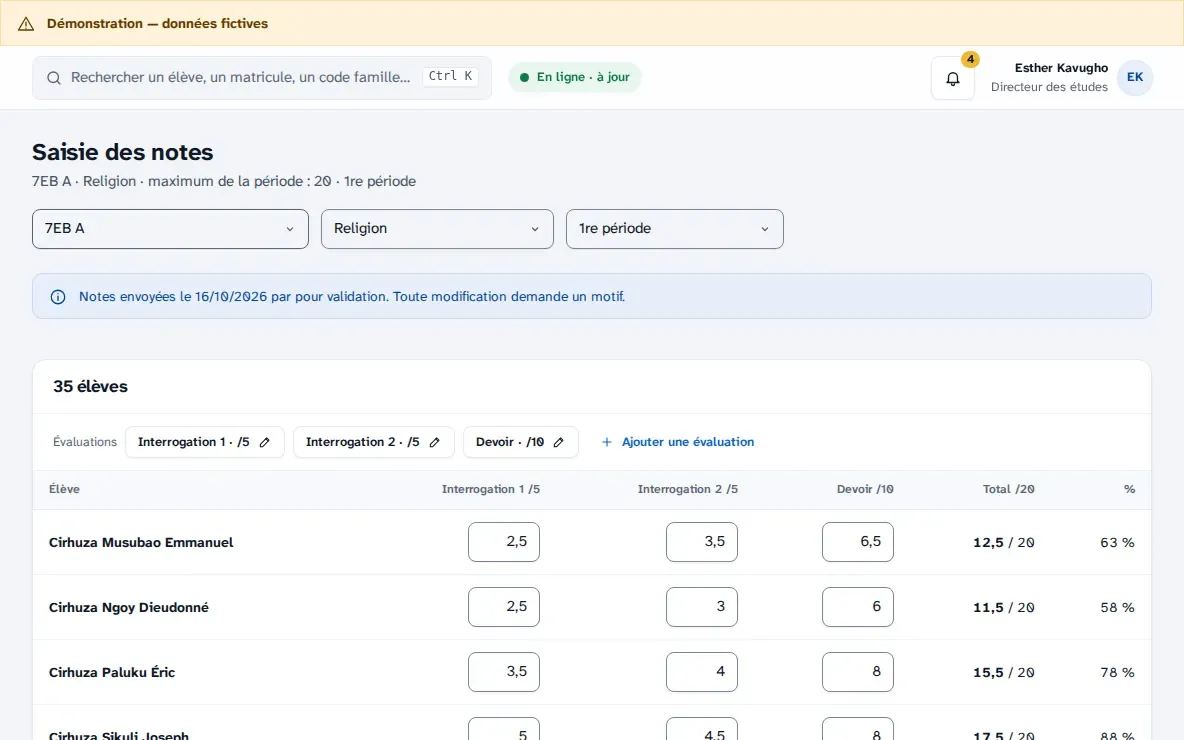Edit Interrogation 1 with pencil icon

tap(264, 442)
